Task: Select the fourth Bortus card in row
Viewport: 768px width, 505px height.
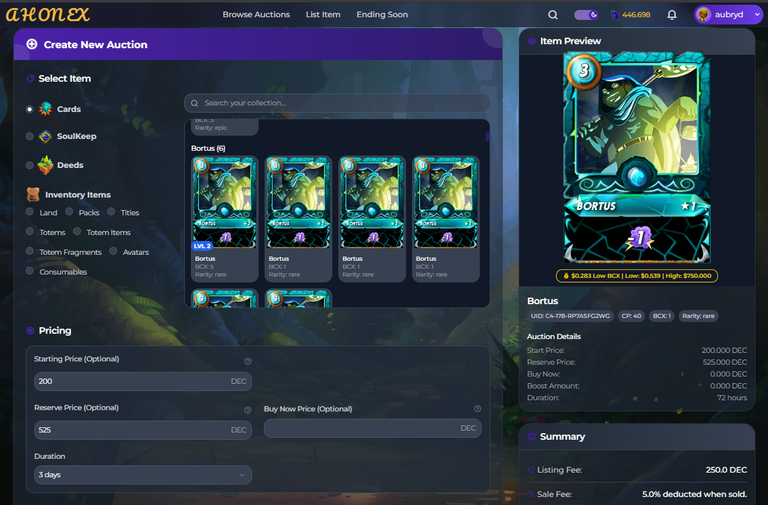Action: click(446, 219)
